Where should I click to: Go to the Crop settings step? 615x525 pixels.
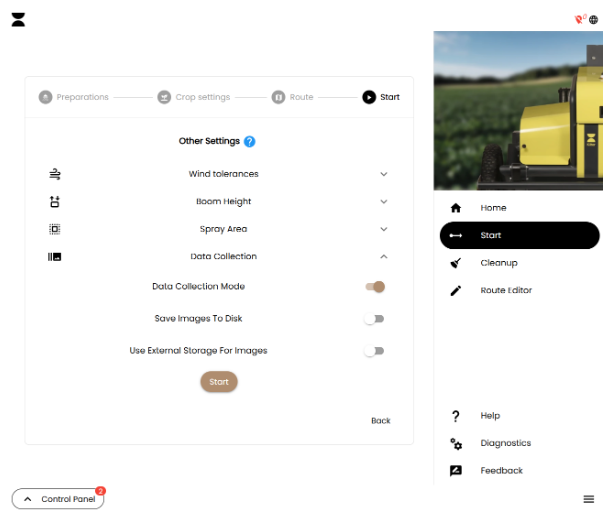click(194, 97)
